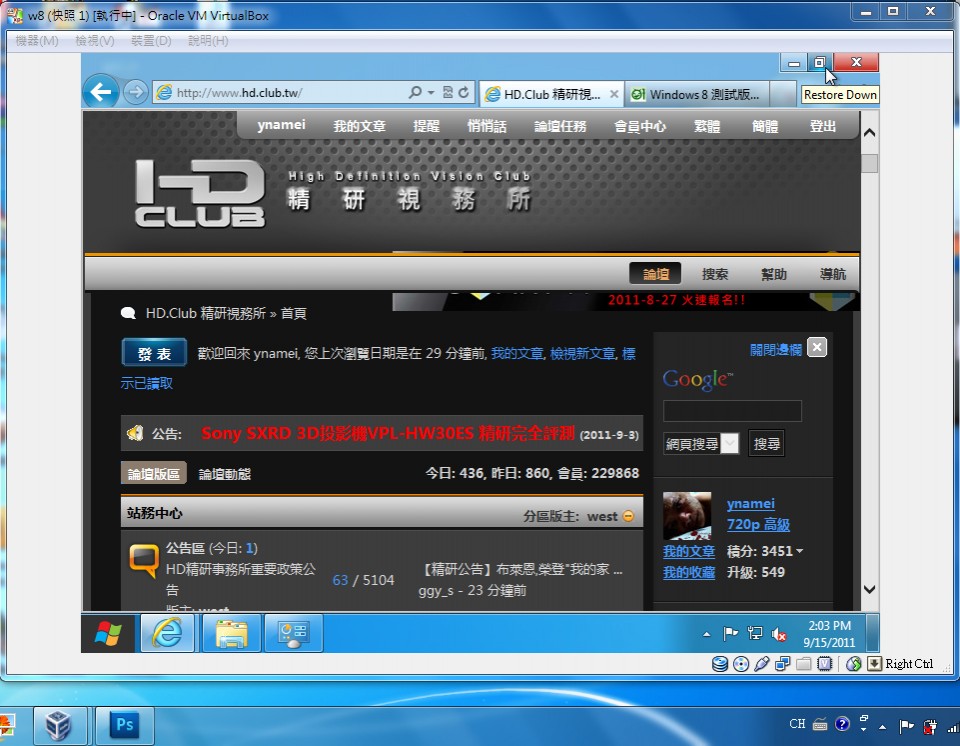Click Internet Explorer icon on VM taskbar
960x746 pixels.
pos(168,633)
